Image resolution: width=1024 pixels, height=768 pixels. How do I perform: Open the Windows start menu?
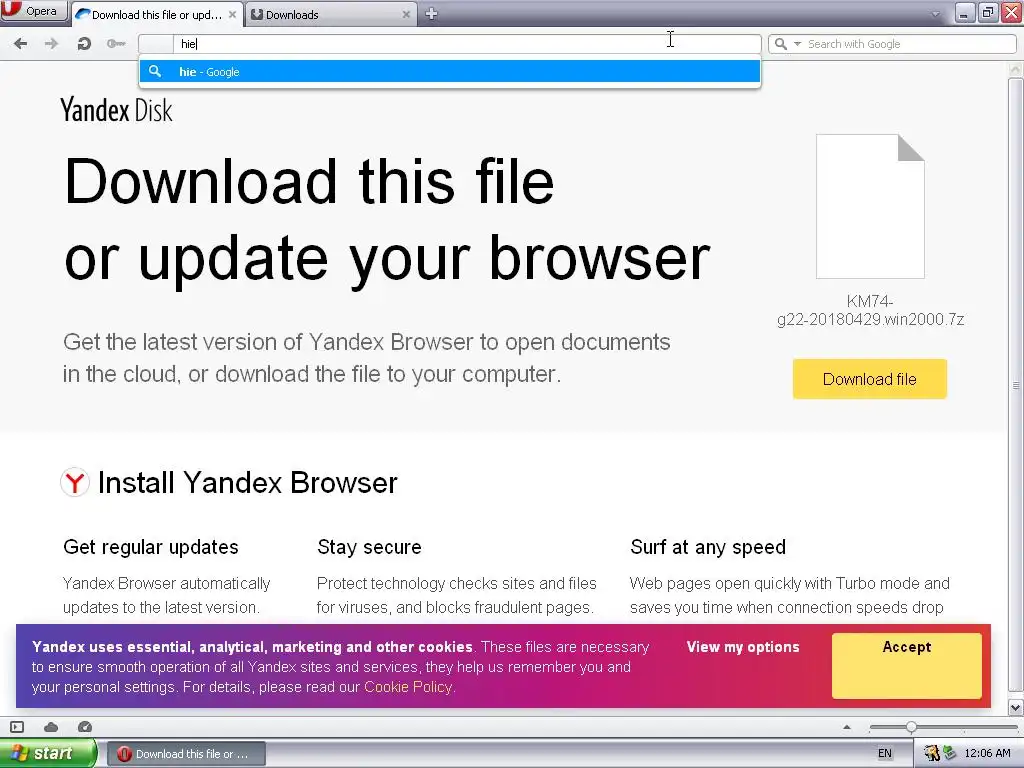tap(48, 753)
